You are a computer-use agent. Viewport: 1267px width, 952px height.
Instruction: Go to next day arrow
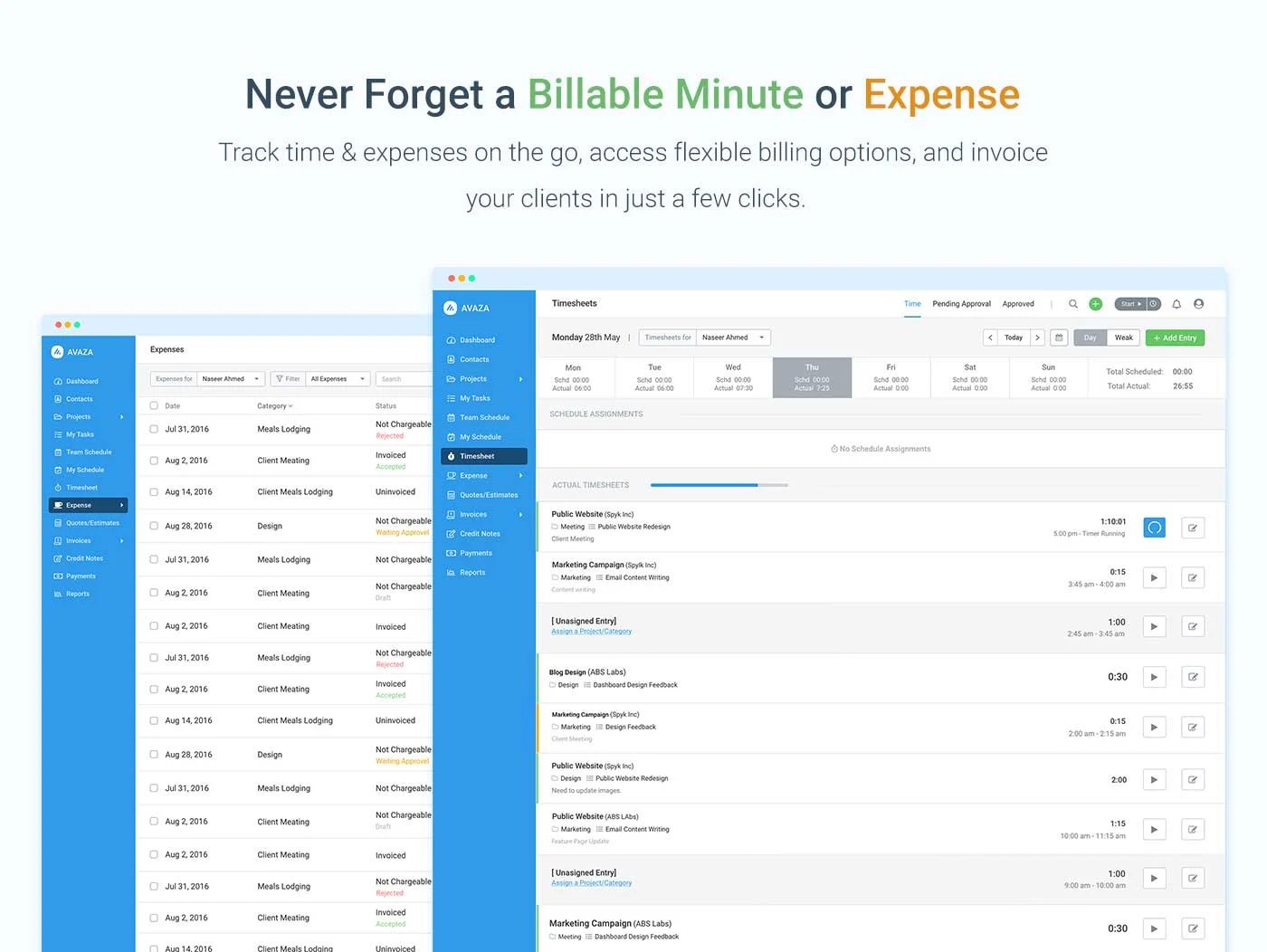[x=1037, y=338]
